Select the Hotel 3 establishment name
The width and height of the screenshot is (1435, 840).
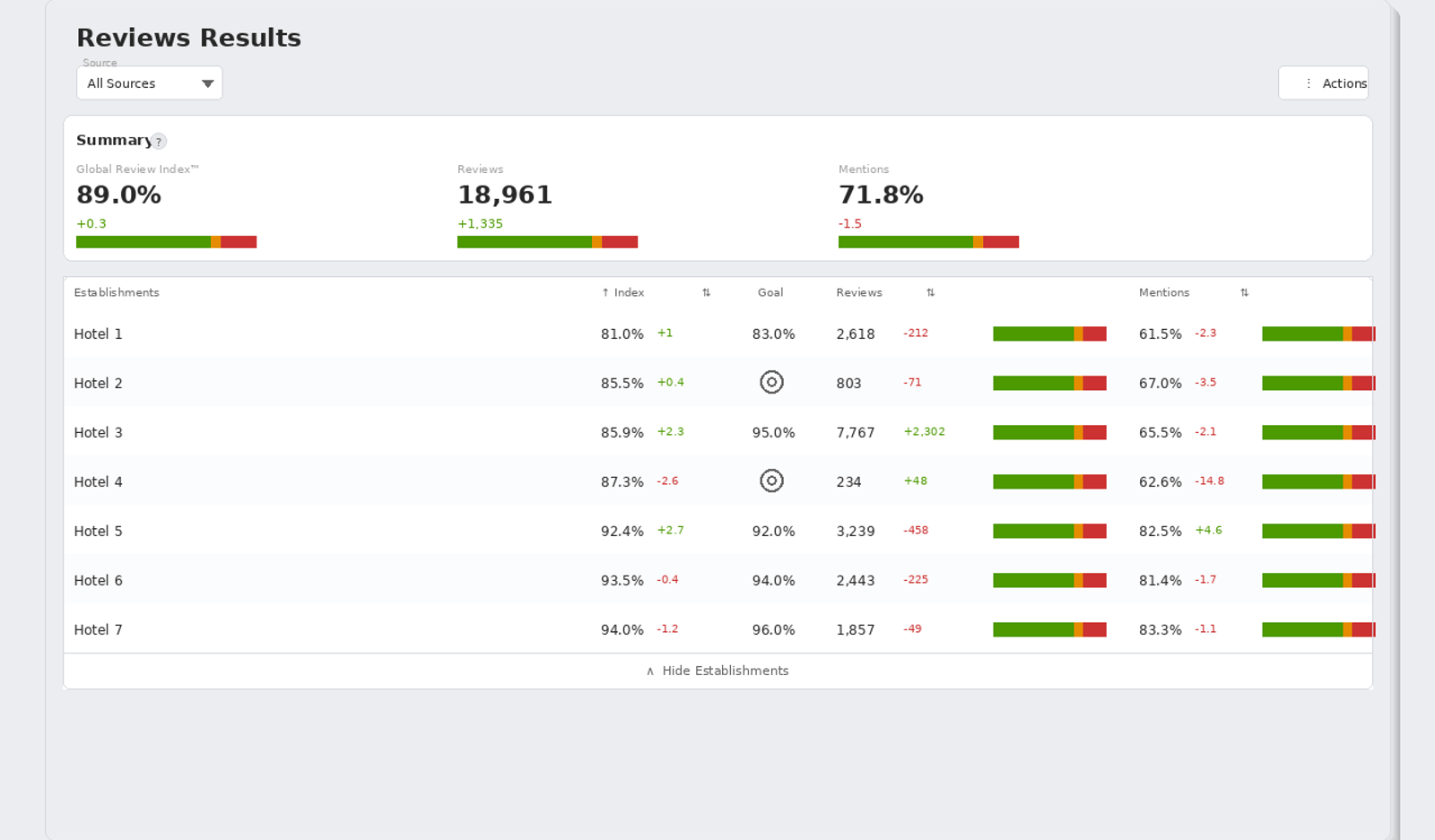pyautogui.click(x=98, y=433)
